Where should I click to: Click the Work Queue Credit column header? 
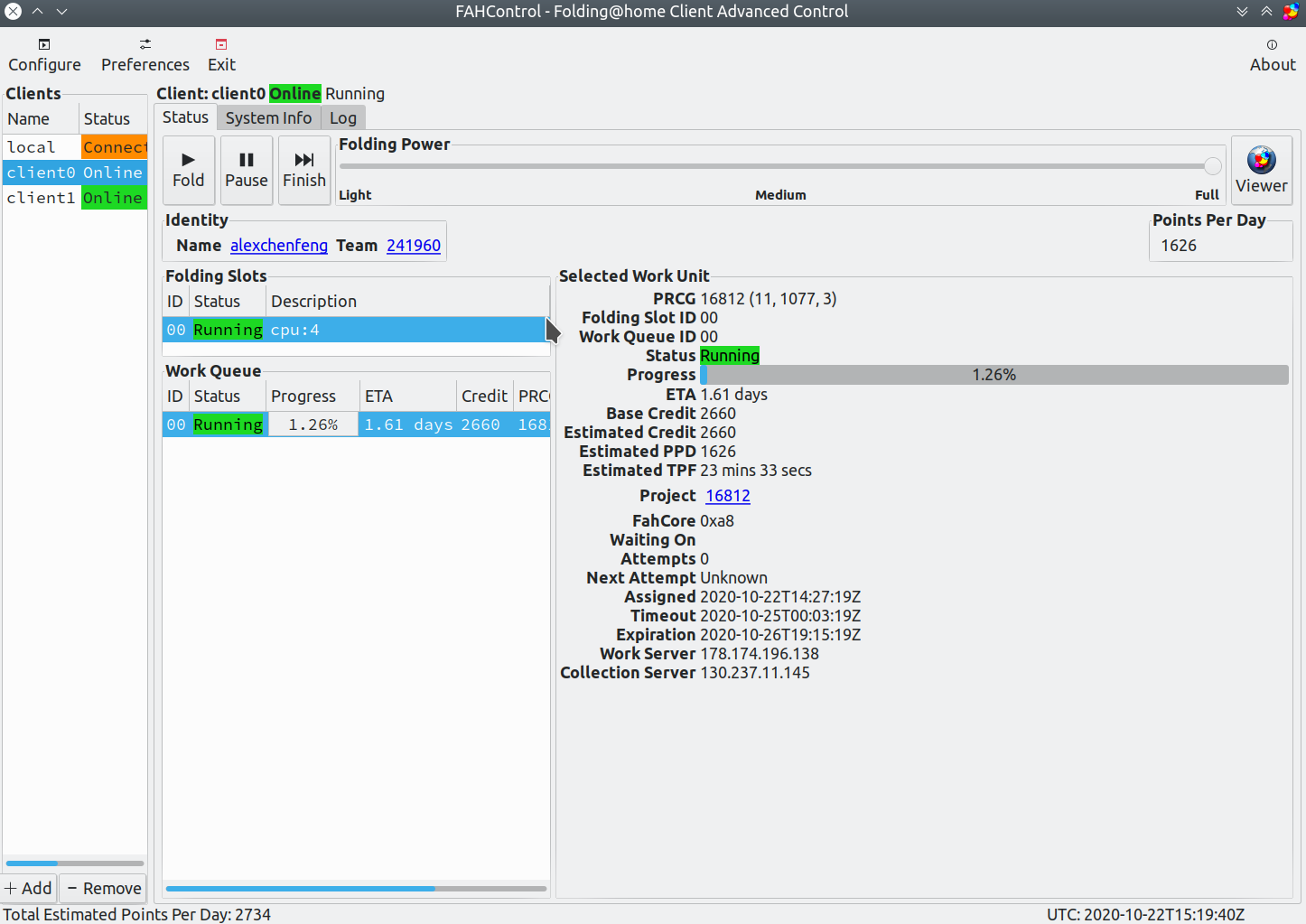pyautogui.click(x=485, y=397)
